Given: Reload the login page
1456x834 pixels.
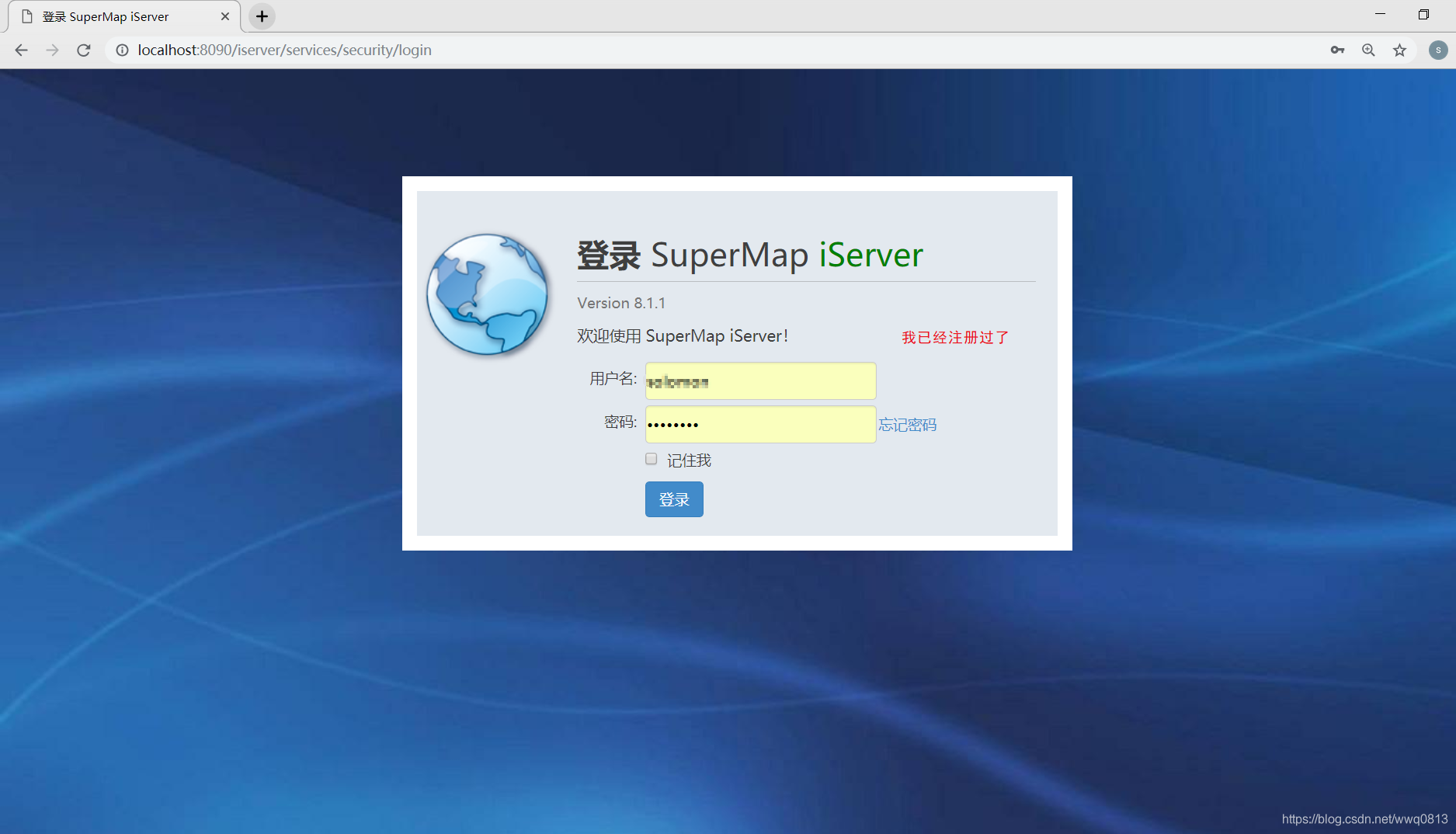Looking at the screenshot, I should coord(84,50).
